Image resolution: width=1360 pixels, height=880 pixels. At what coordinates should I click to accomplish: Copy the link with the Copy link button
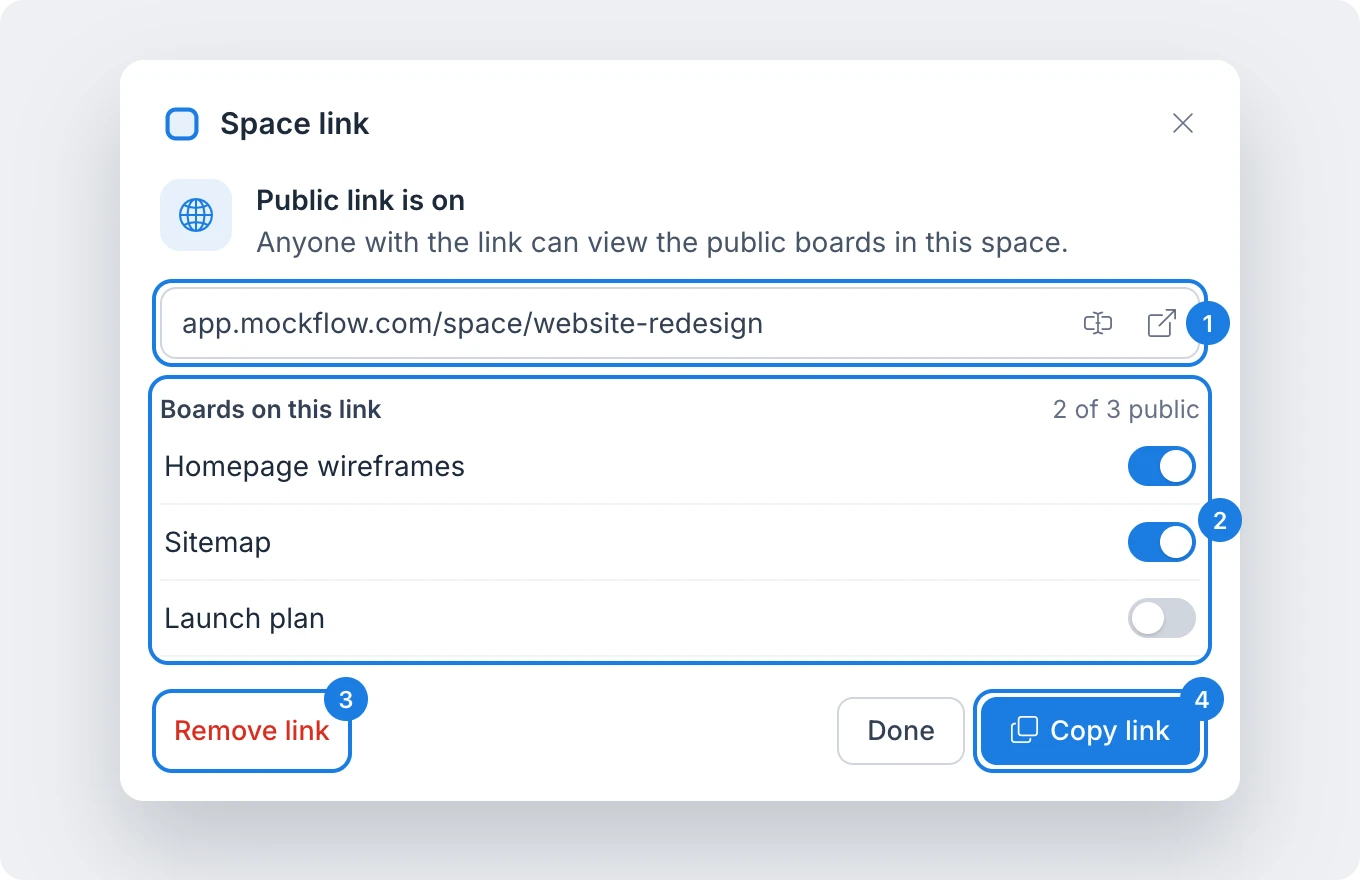click(1091, 731)
